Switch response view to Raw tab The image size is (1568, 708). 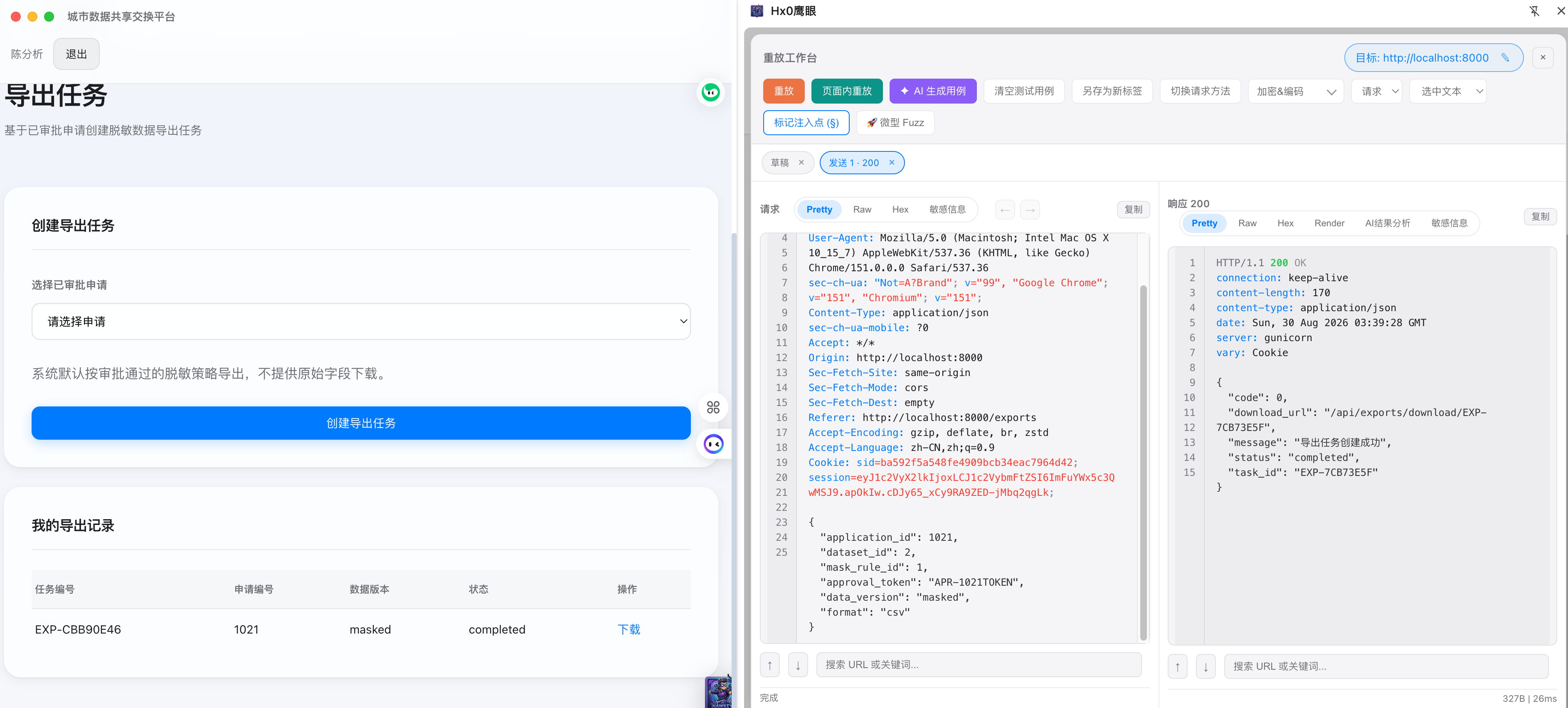coord(1247,224)
